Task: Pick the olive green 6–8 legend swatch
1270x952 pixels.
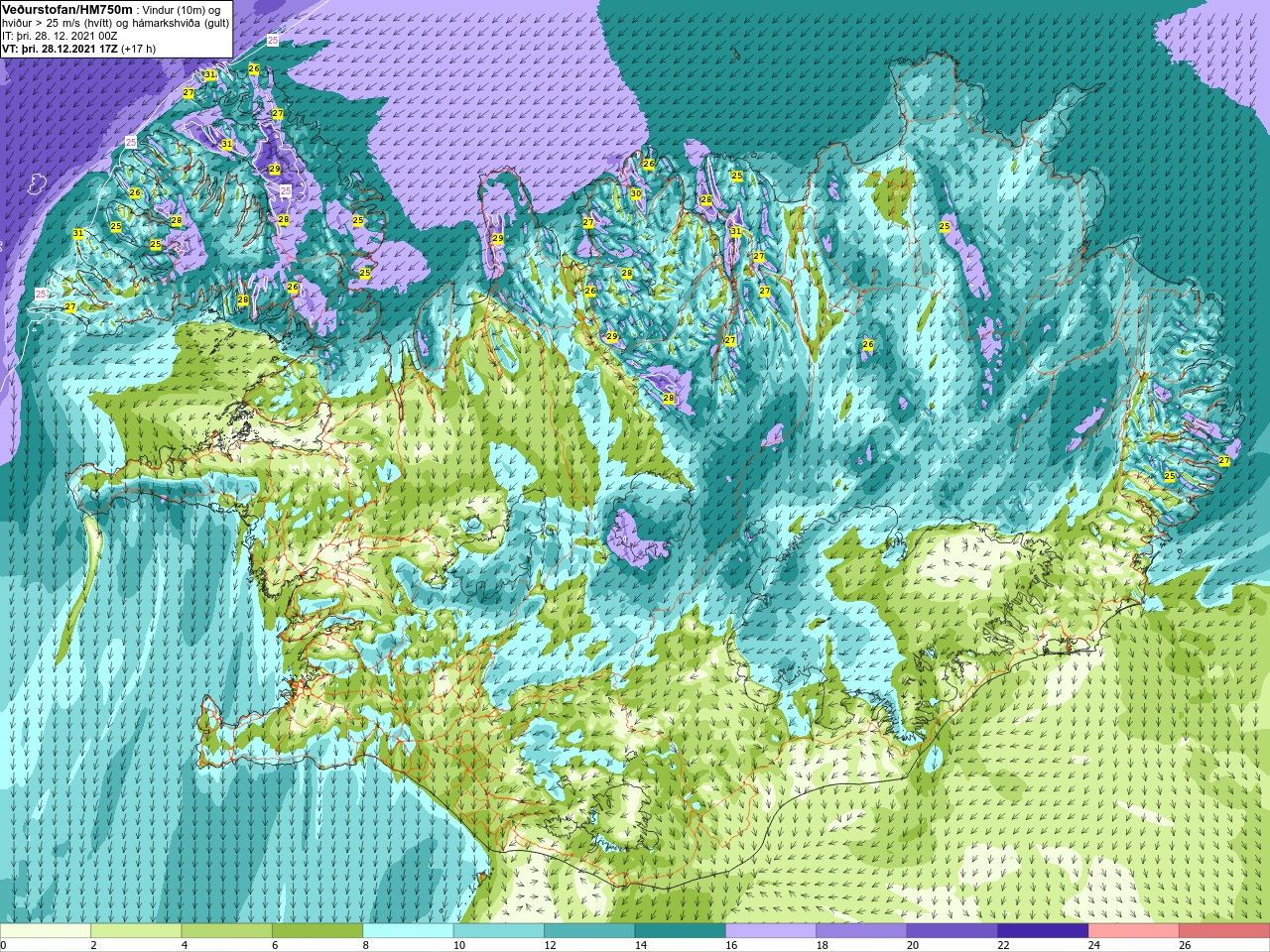Action: 317,931
